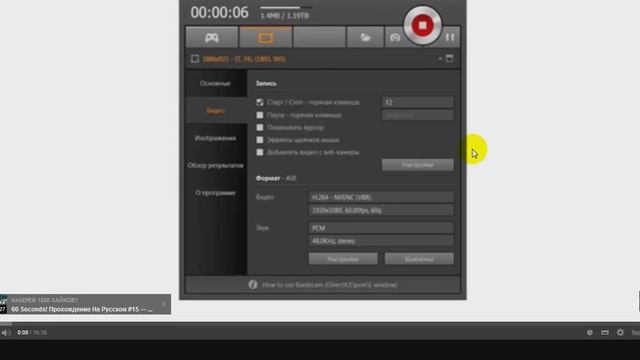Image resolution: width=640 pixels, height=360 pixels.
Task: Switch to game recording mode gamepad icon
Action: 212,38
